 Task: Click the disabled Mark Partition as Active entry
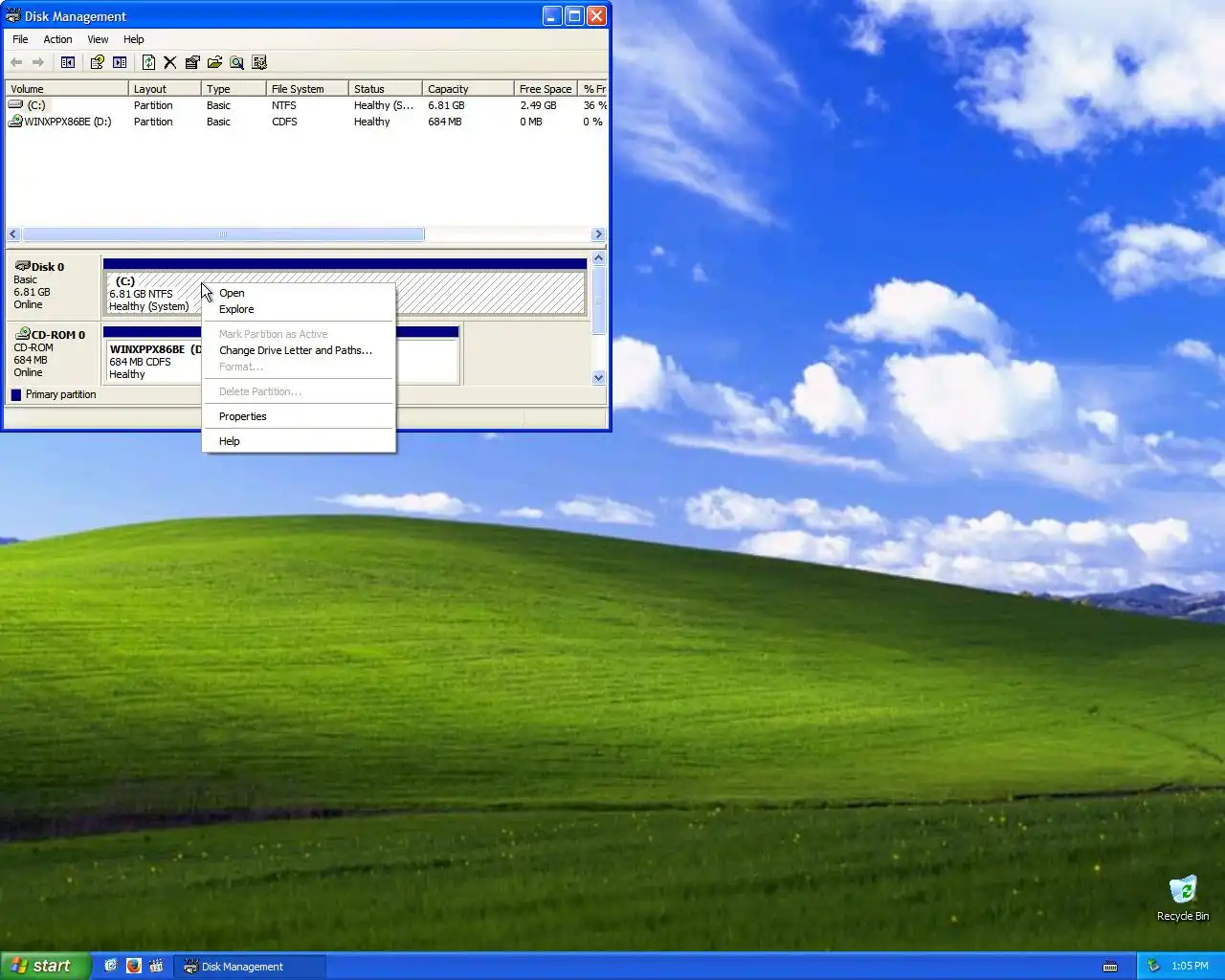[x=299, y=334]
